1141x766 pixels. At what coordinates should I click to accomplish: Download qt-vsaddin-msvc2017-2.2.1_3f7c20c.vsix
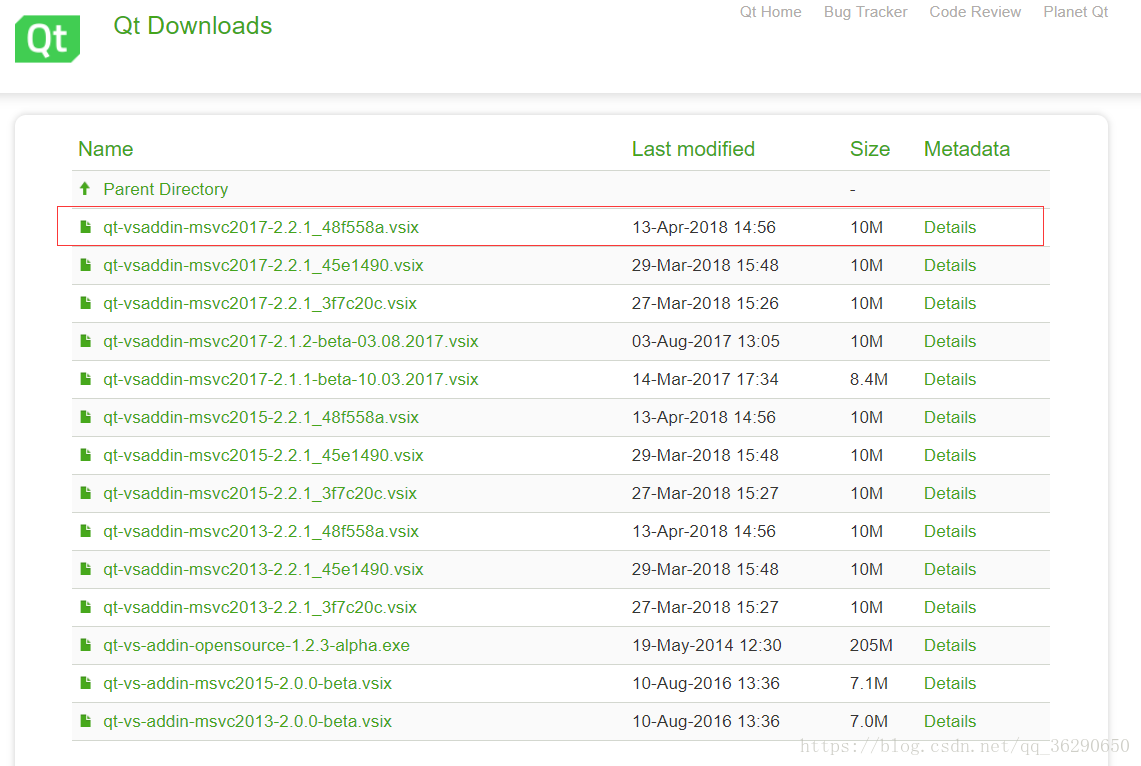tap(260, 303)
